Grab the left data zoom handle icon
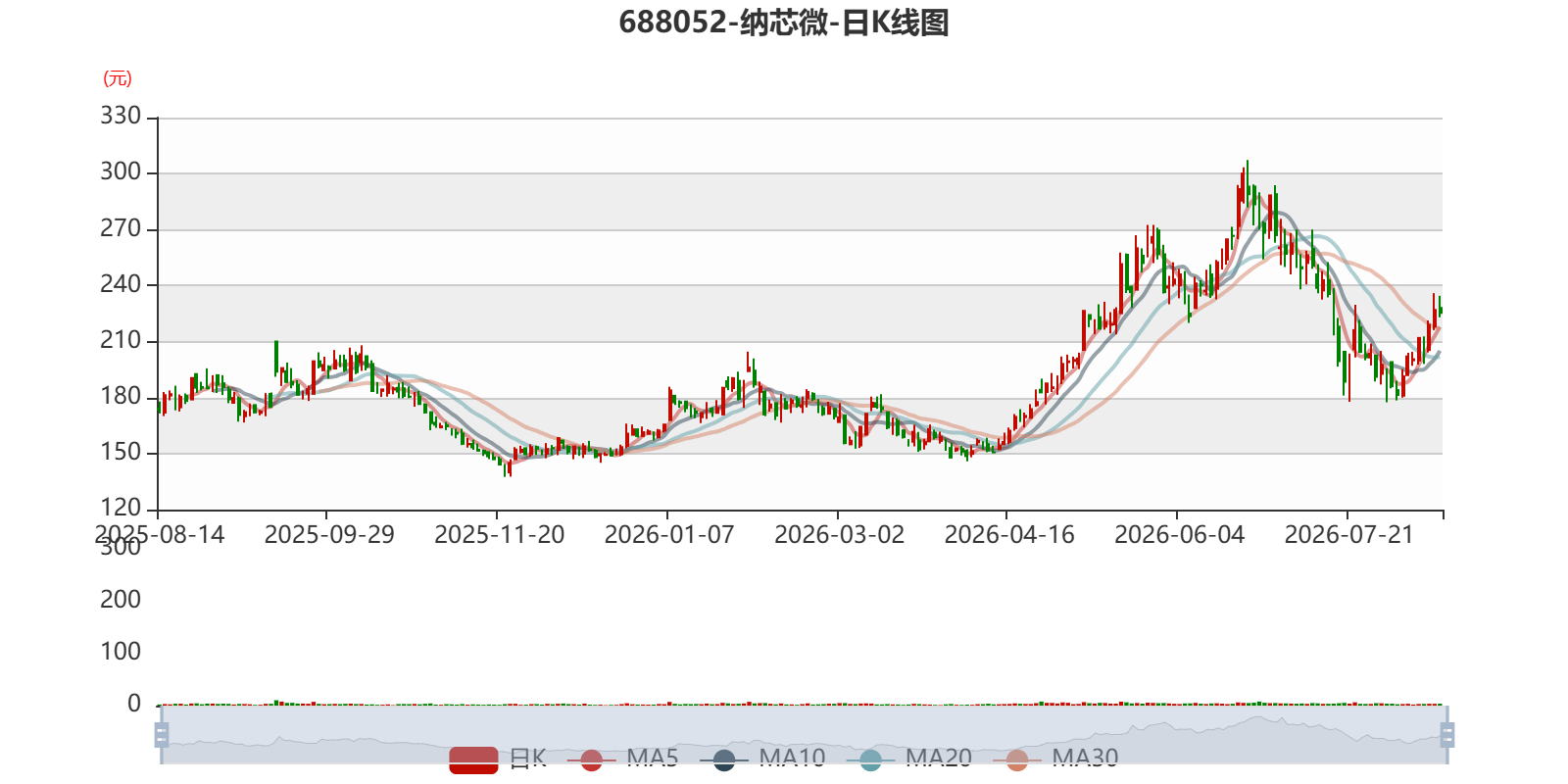 coord(162,735)
